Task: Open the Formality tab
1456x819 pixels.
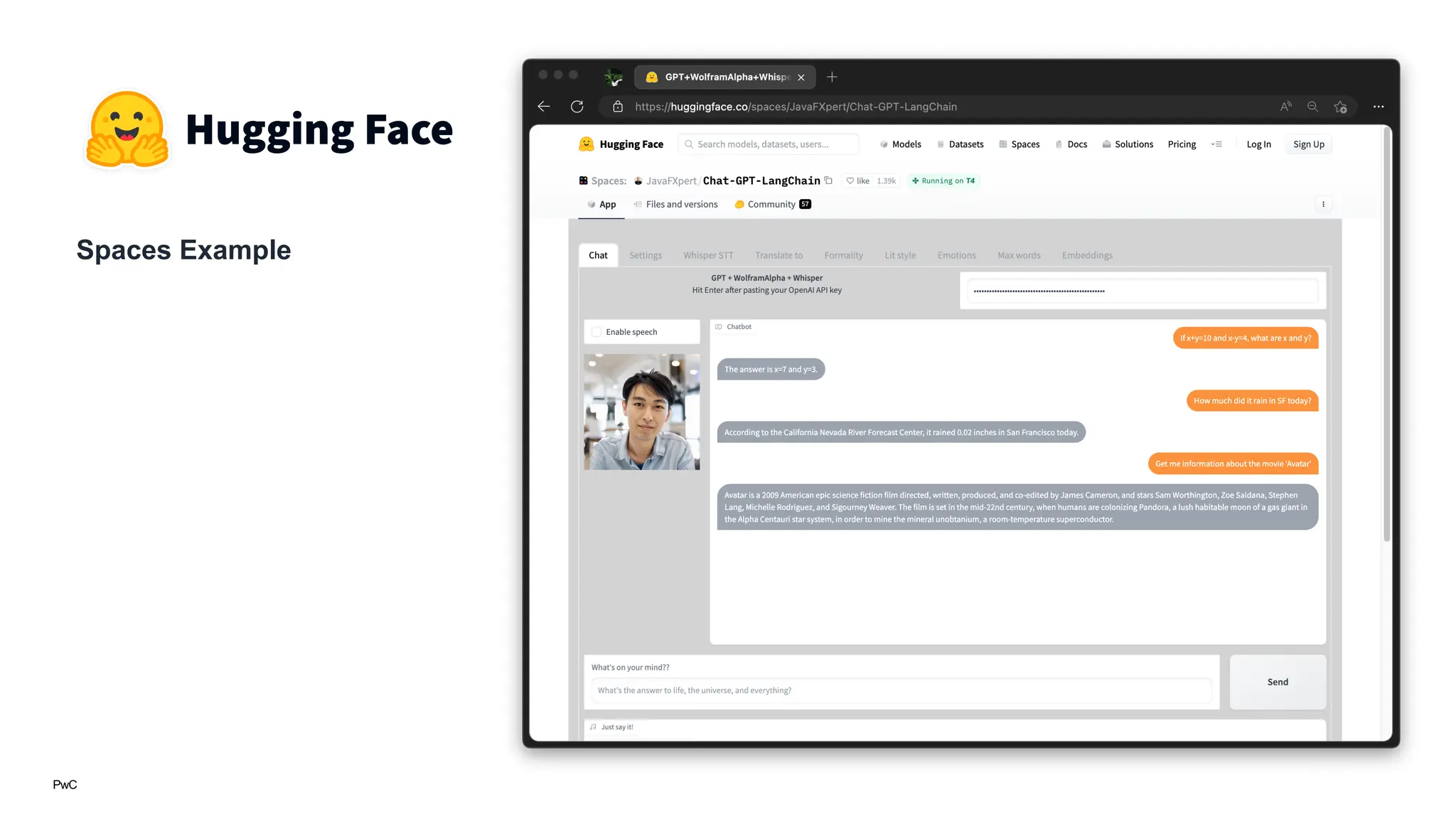Action: tap(843, 255)
